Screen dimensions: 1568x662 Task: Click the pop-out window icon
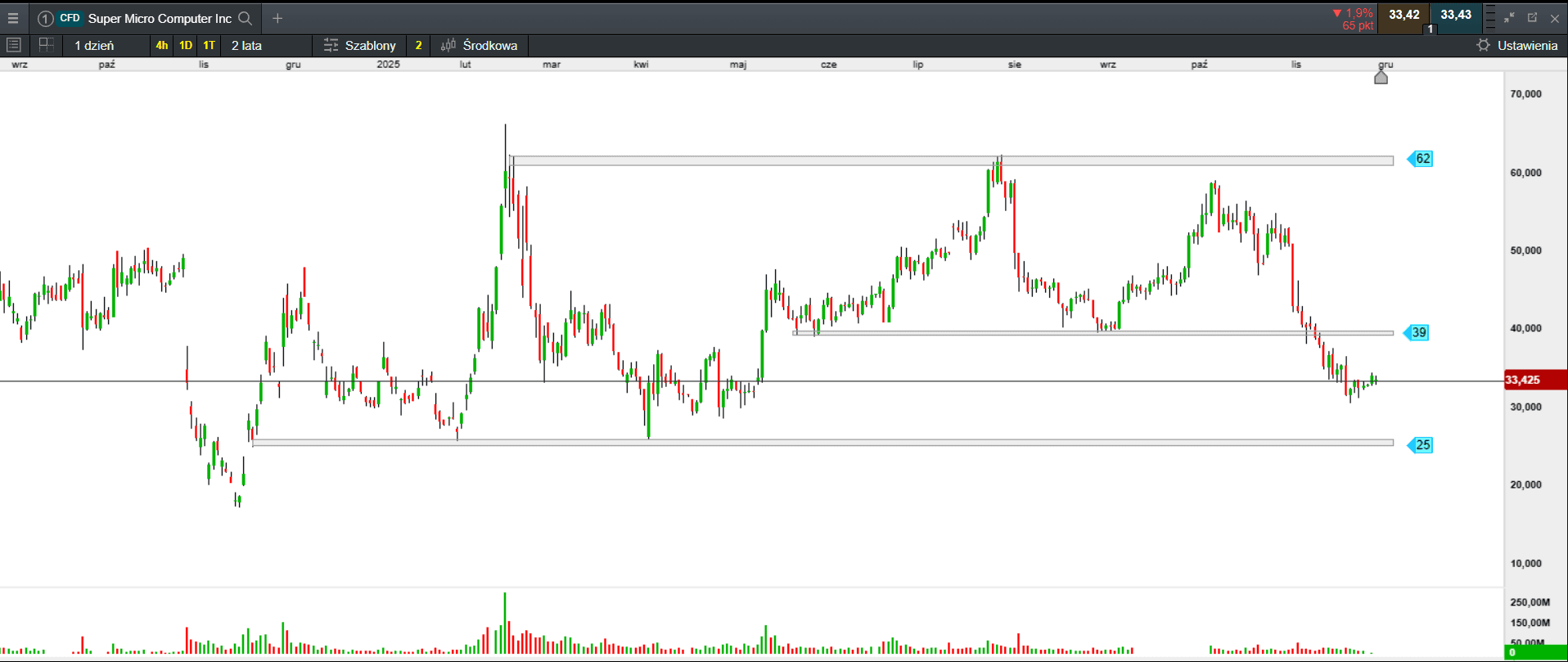pyautogui.click(x=1532, y=17)
